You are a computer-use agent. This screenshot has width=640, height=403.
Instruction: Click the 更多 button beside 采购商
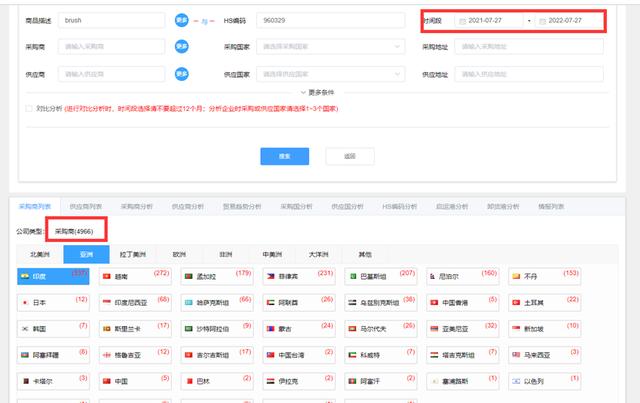pyautogui.click(x=181, y=46)
